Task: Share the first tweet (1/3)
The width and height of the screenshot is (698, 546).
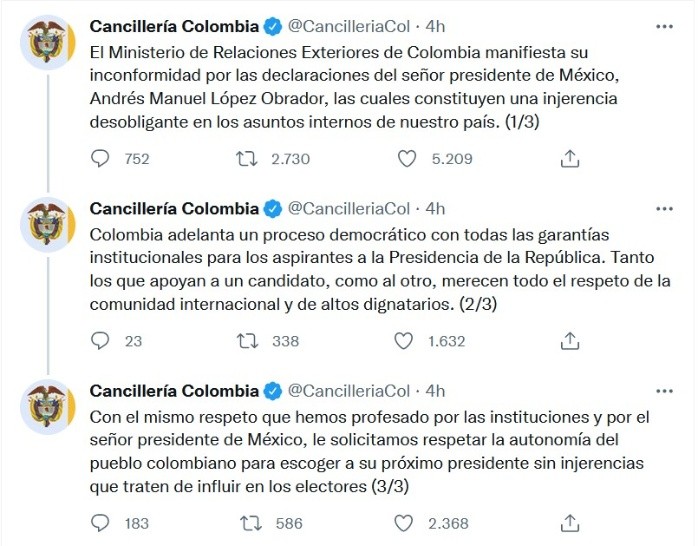Action: (569, 158)
